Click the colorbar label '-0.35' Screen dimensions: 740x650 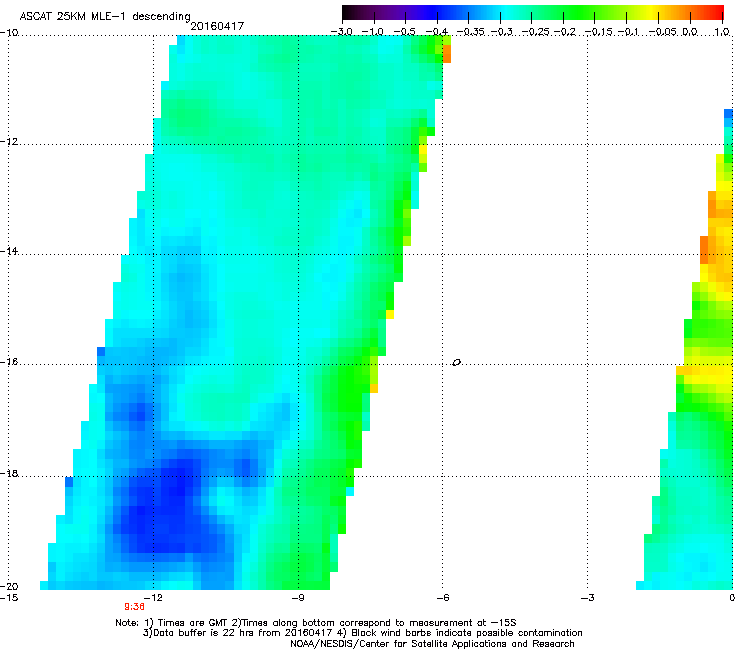point(471,32)
